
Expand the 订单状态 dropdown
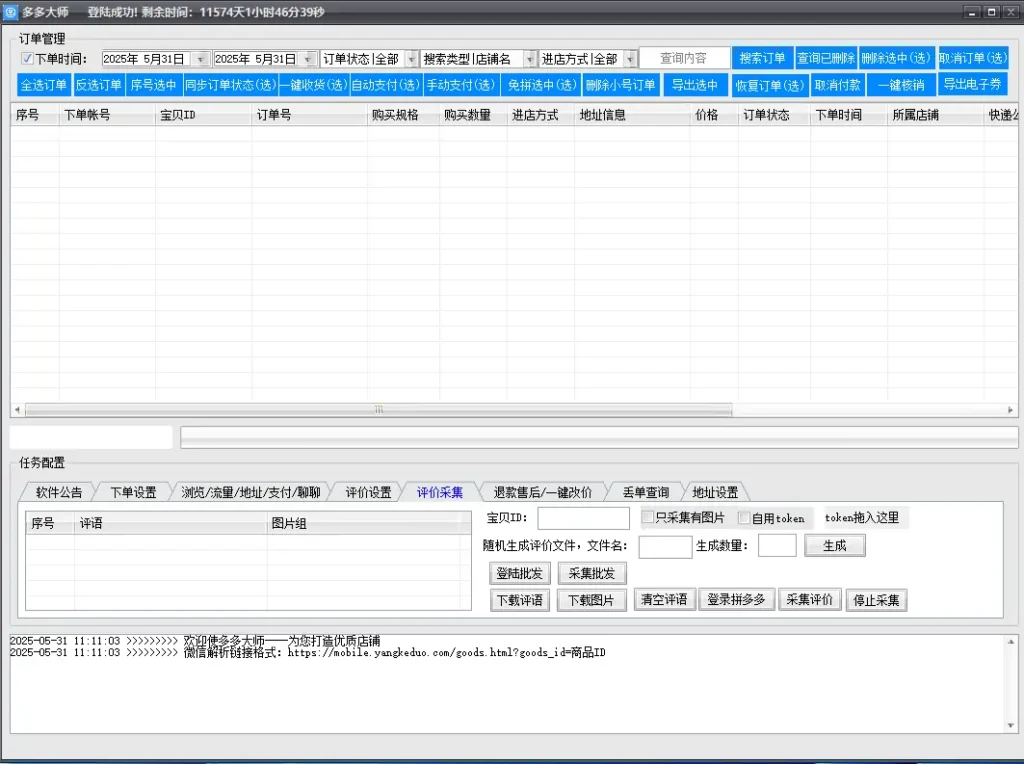pos(411,59)
